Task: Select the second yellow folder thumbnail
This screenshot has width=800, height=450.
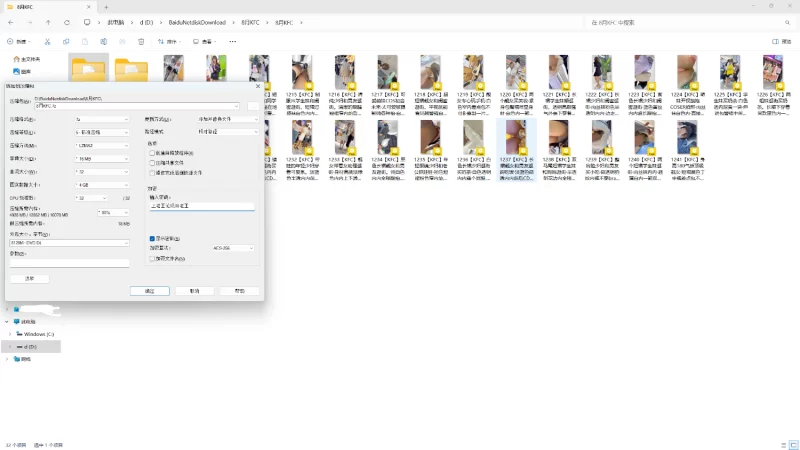Action: coord(131,69)
